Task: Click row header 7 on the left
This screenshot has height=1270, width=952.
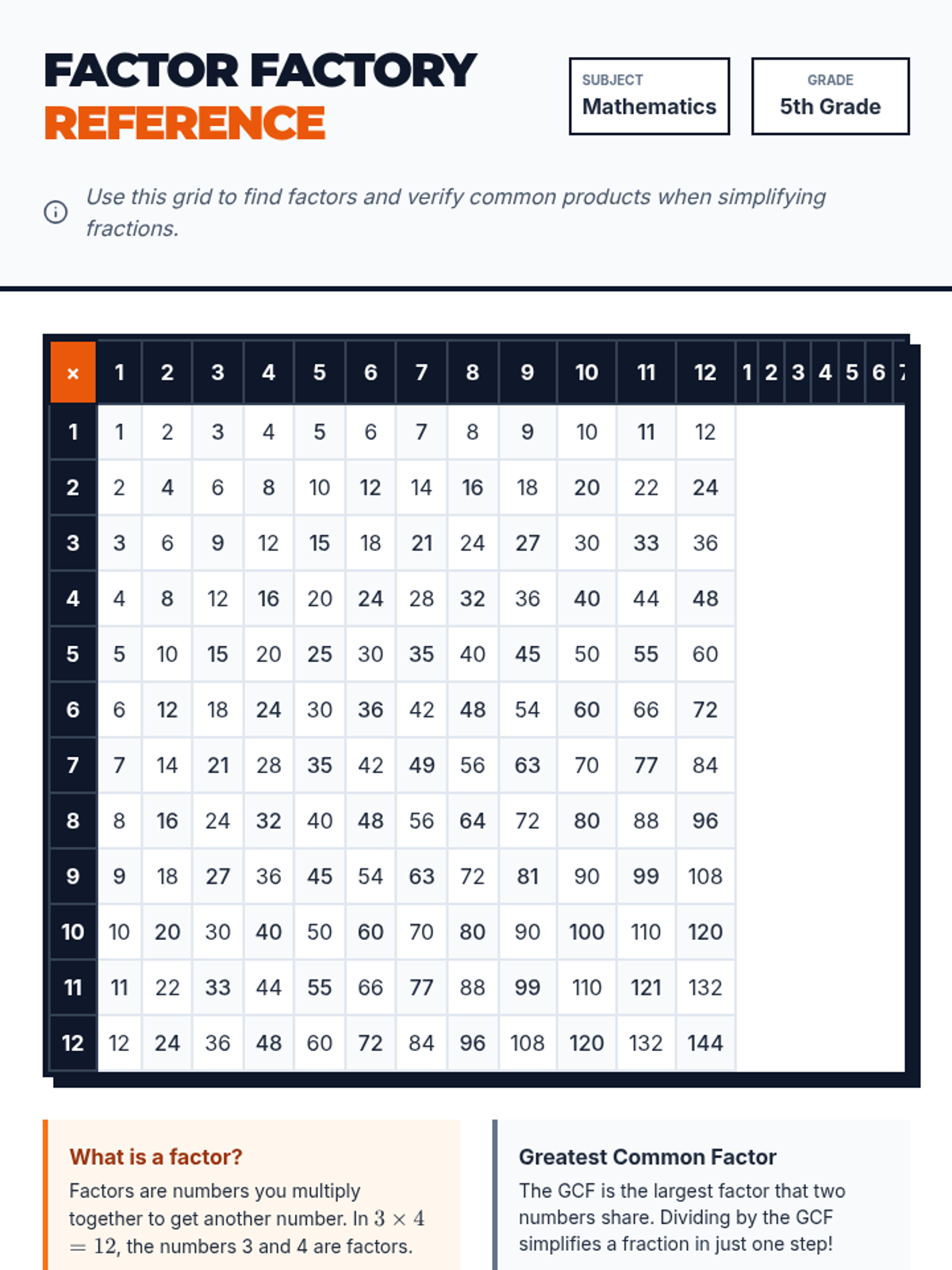Action: [x=73, y=765]
